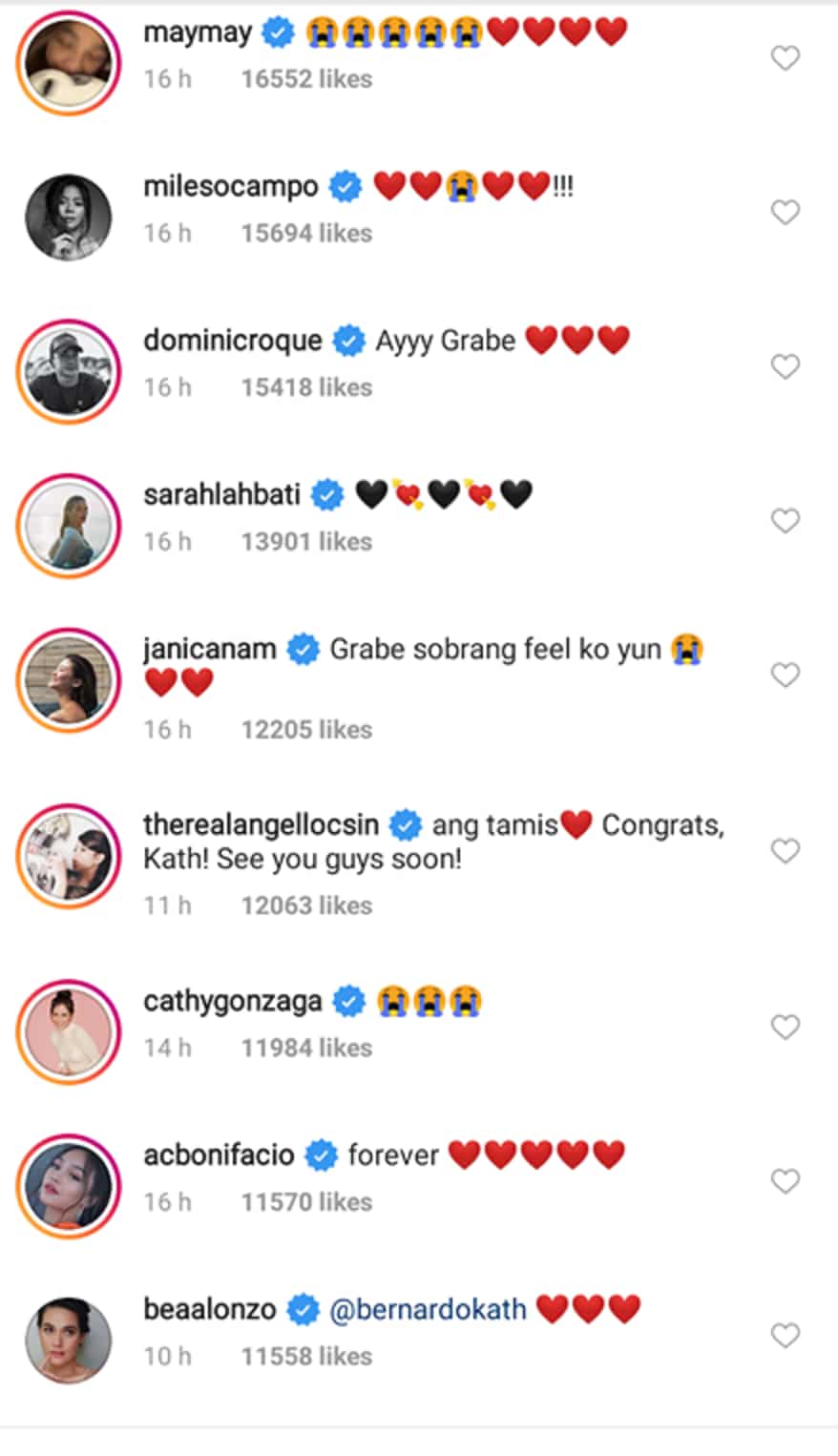Open beaalonzo's profile picture
Image resolution: width=838 pixels, height=1456 pixels.
click(68, 1341)
